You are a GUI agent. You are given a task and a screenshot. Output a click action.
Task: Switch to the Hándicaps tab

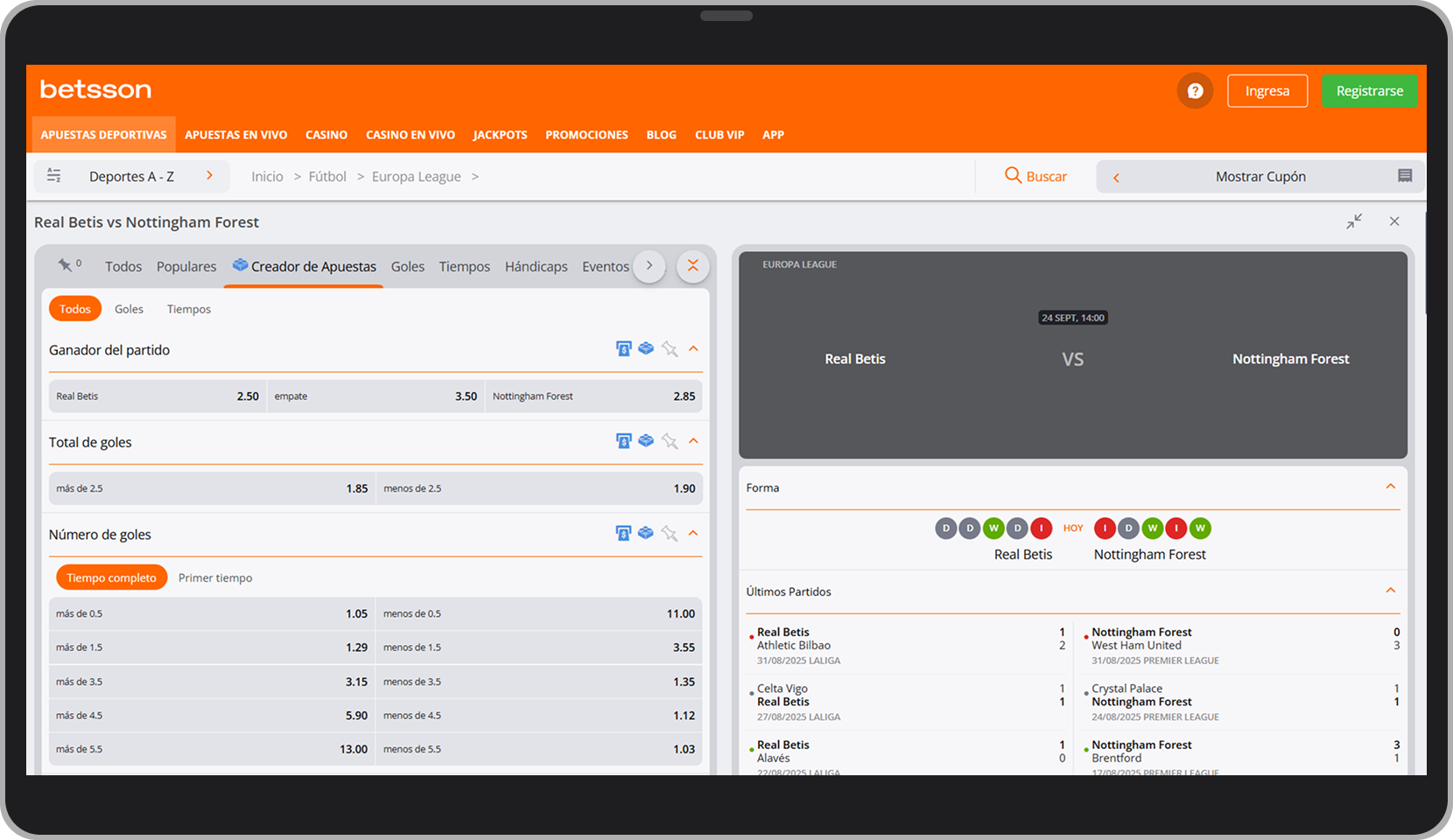coord(536,267)
